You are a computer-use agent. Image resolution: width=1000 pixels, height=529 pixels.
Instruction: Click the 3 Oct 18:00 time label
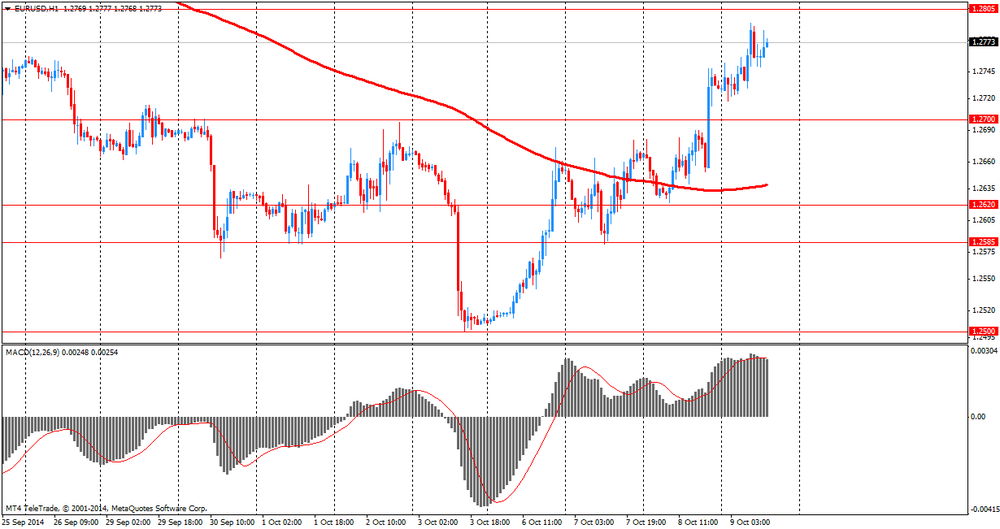point(491,522)
